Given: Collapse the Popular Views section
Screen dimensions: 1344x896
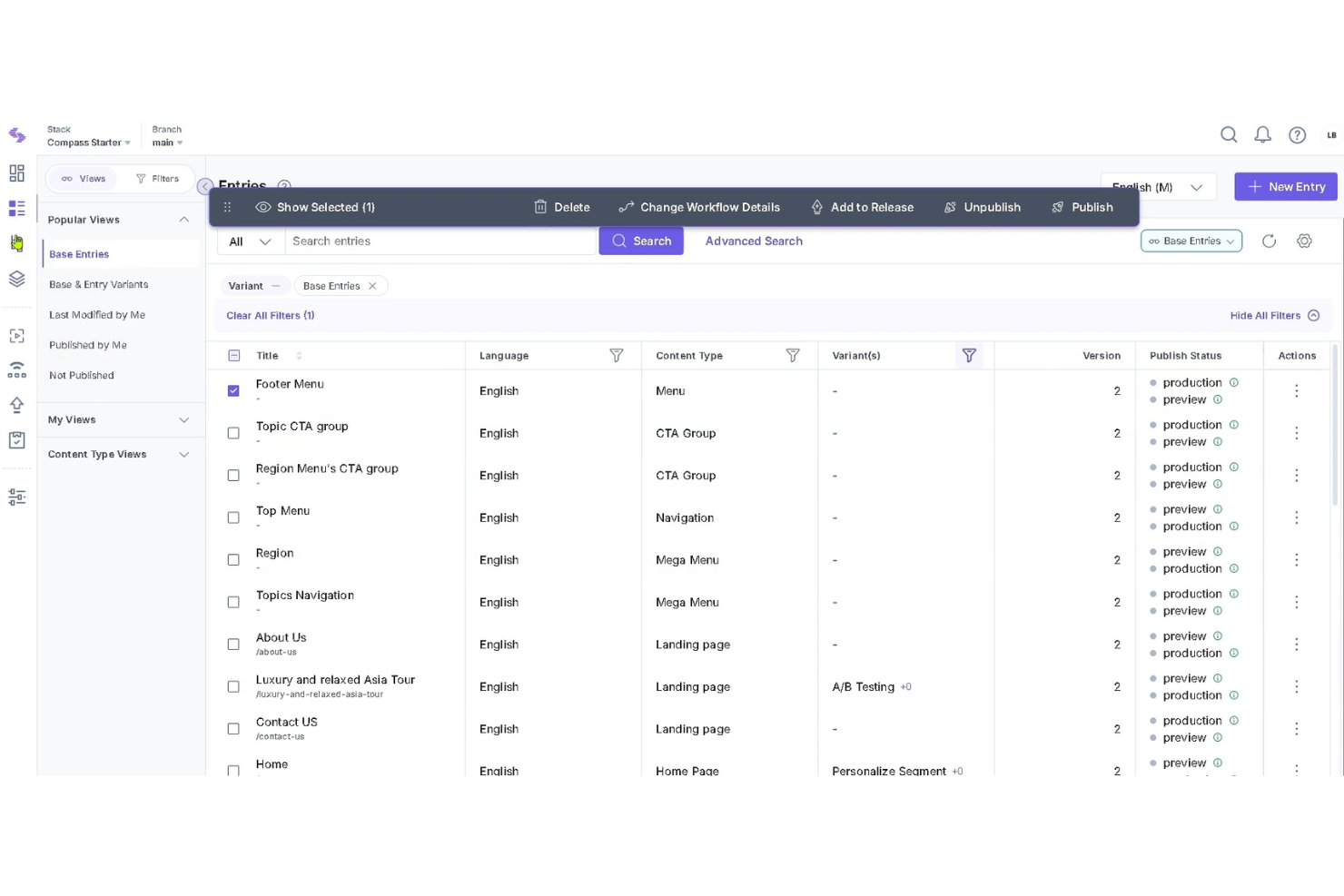Looking at the screenshot, I should 184,220.
